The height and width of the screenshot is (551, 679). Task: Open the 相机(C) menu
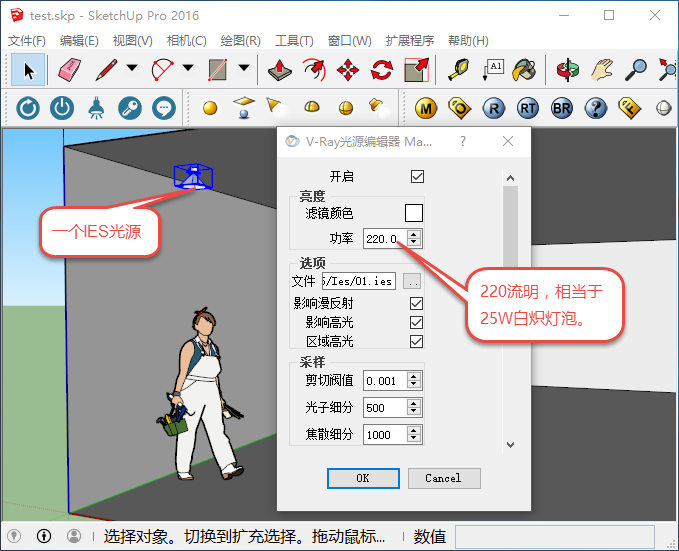(x=187, y=41)
